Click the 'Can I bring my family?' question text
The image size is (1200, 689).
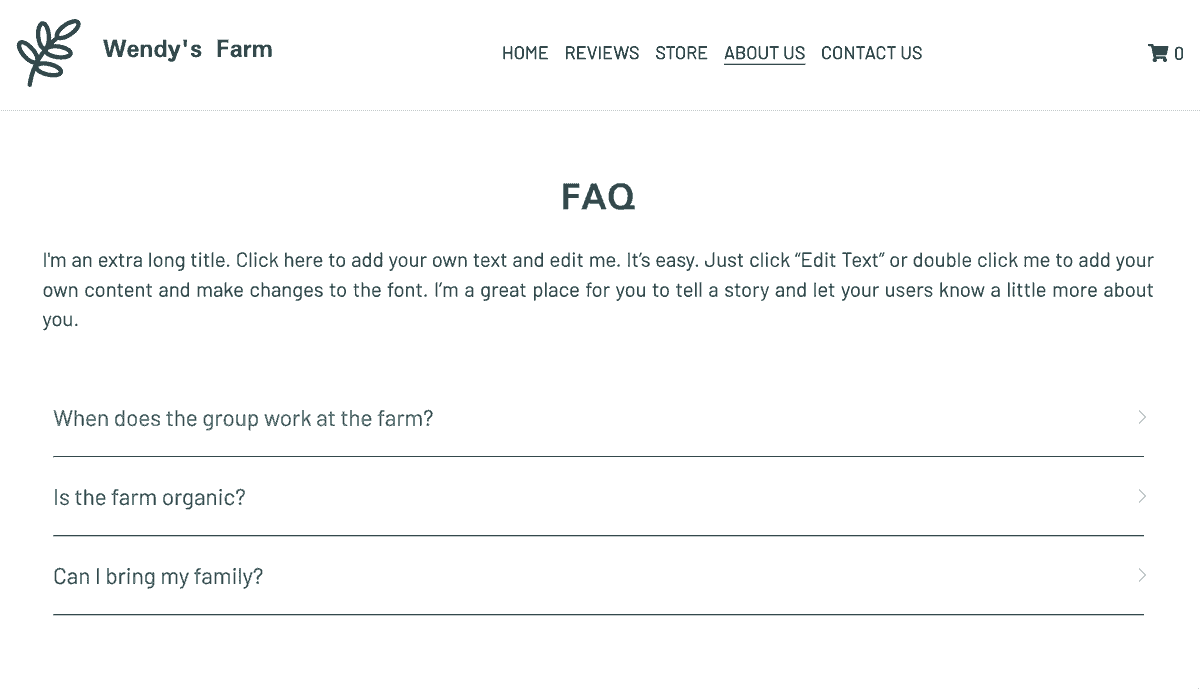tap(158, 576)
